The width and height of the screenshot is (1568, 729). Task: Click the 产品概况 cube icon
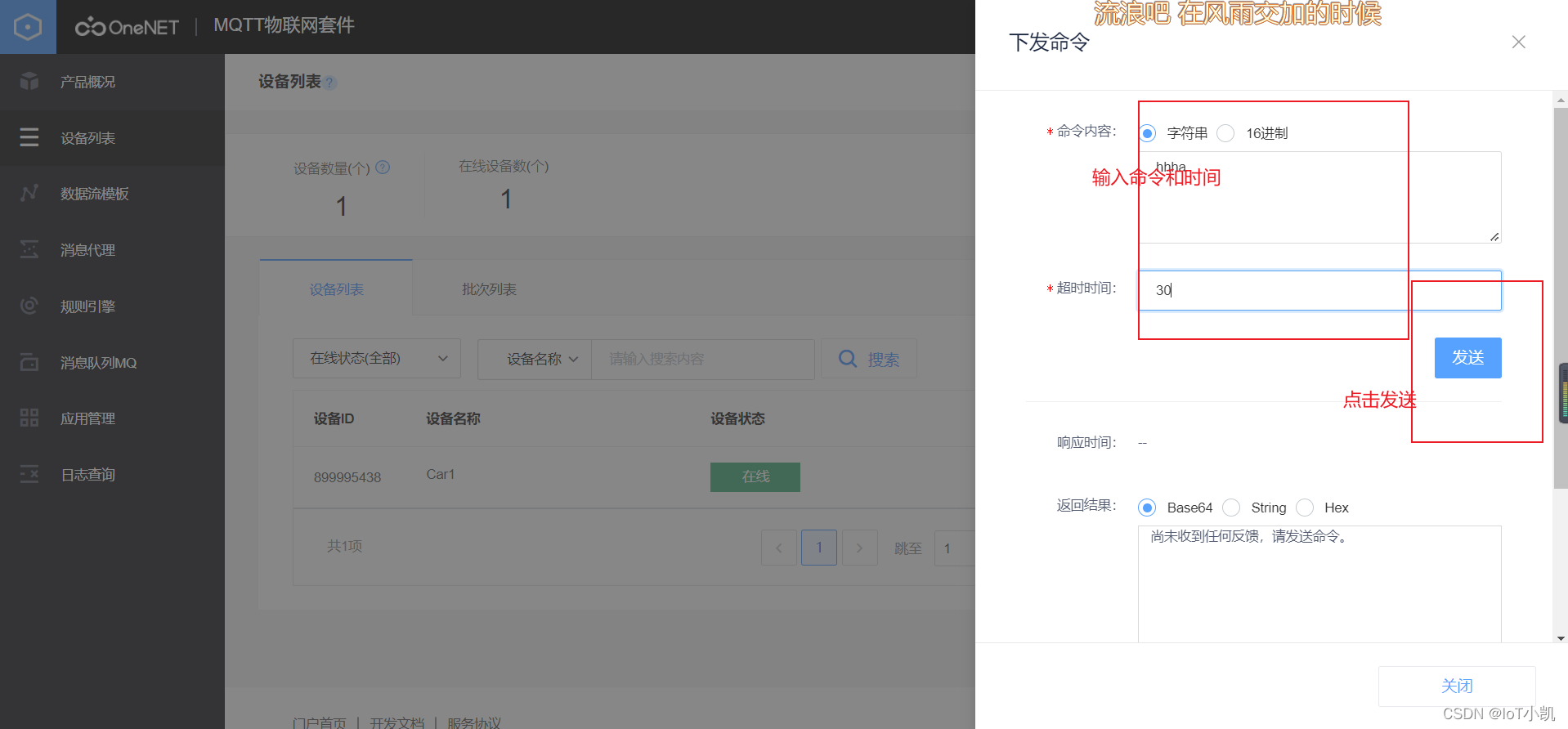[x=29, y=81]
